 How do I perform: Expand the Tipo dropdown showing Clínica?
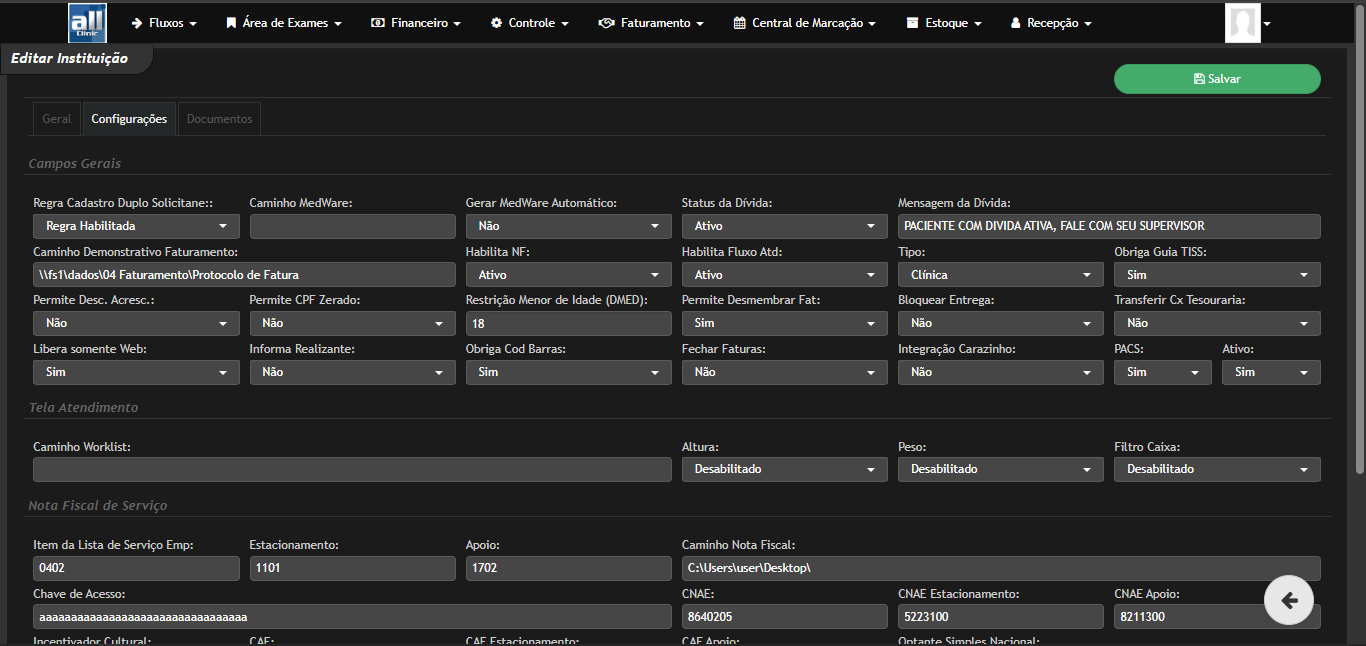(x=1000, y=274)
